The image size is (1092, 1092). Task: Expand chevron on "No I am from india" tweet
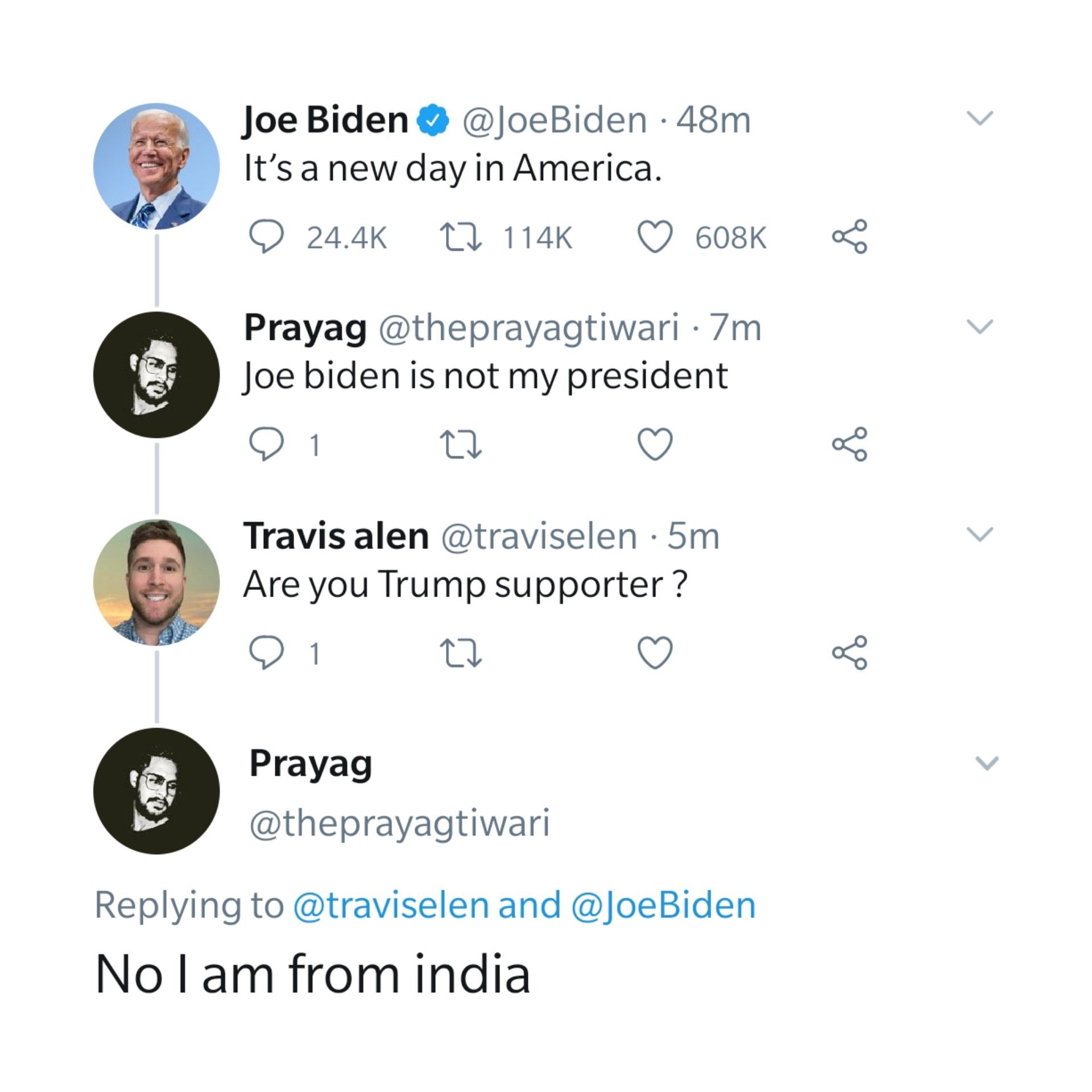coord(987,763)
